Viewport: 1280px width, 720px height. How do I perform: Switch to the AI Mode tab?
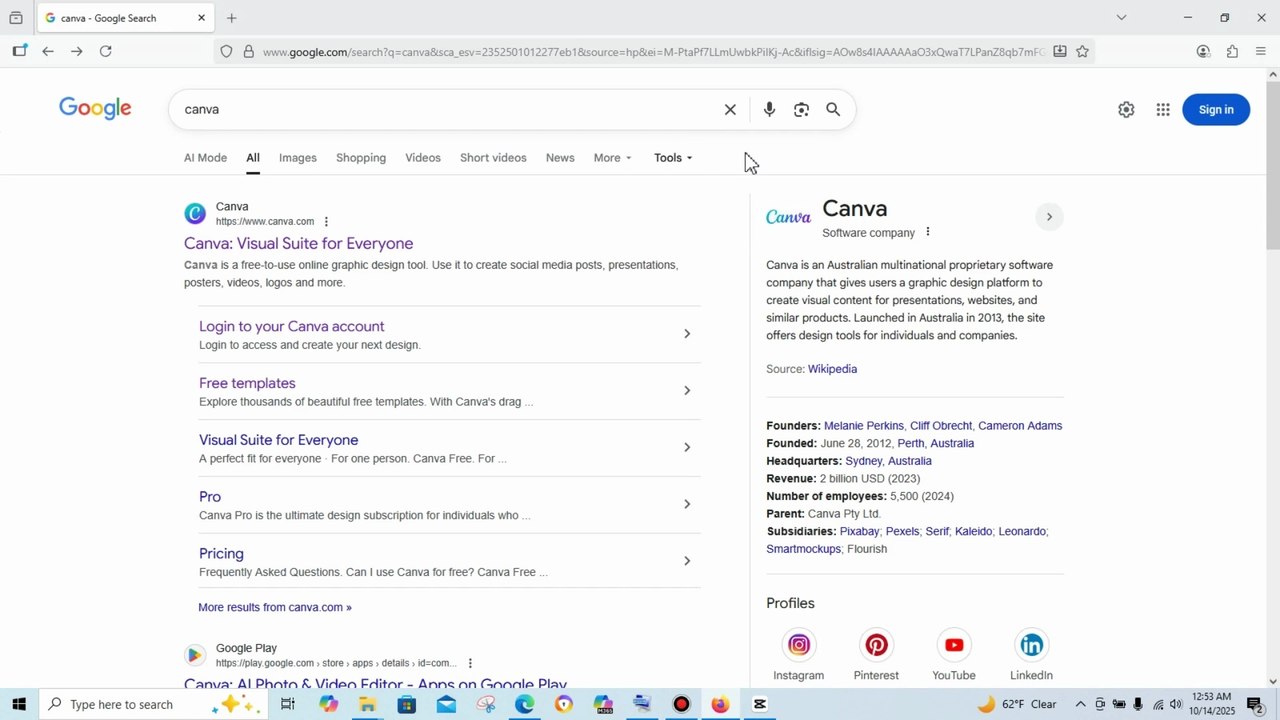[205, 158]
